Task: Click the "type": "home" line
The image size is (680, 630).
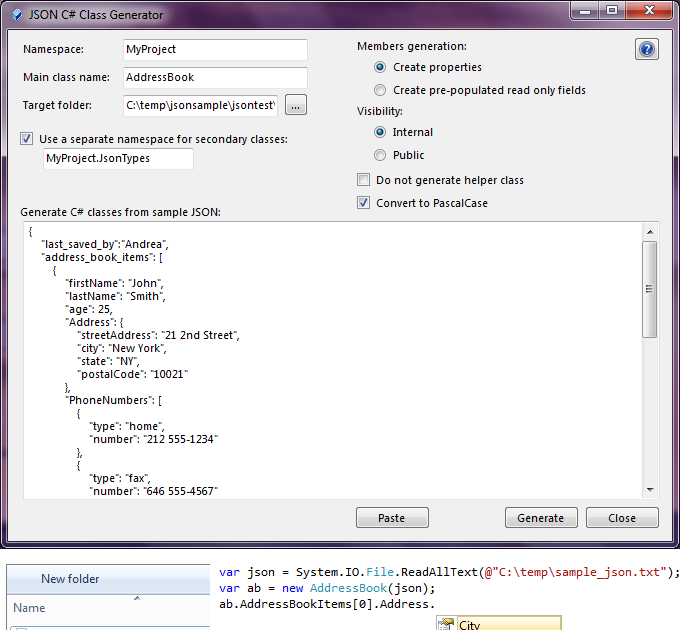Action: [127, 427]
